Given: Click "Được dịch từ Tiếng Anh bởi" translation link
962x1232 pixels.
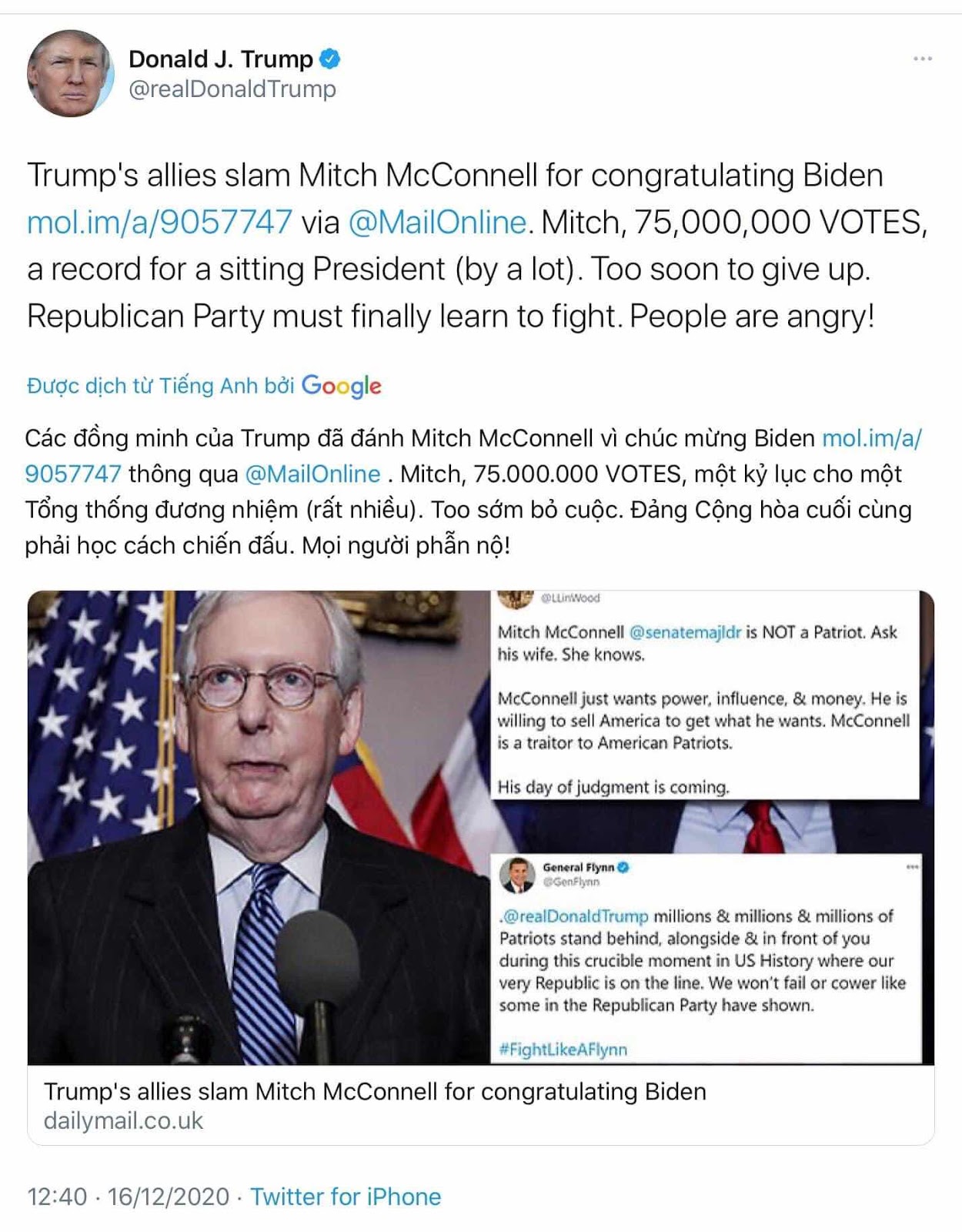Looking at the screenshot, I should (x=160, y=386).
